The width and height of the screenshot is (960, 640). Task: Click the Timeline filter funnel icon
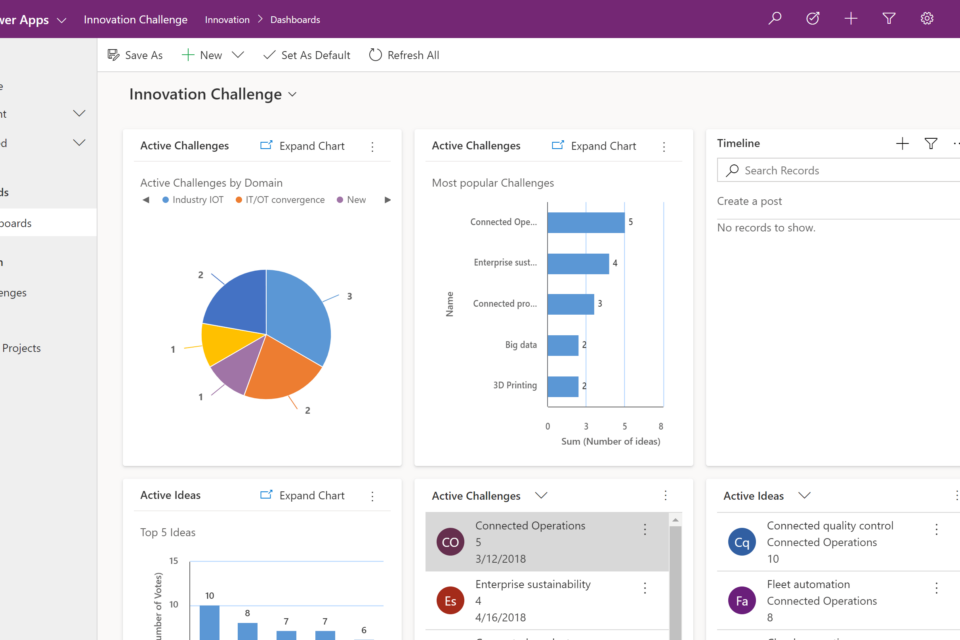tap(931, 144)
